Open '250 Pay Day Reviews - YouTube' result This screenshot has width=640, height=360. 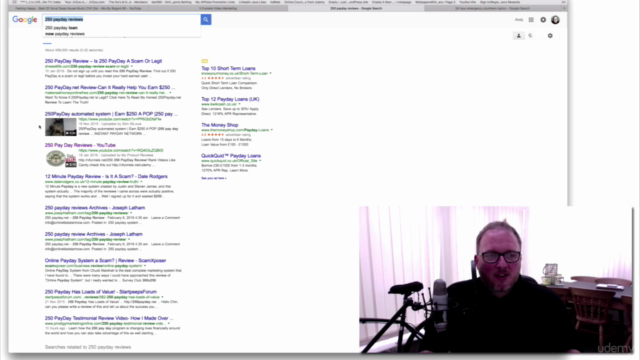point(80,145)
